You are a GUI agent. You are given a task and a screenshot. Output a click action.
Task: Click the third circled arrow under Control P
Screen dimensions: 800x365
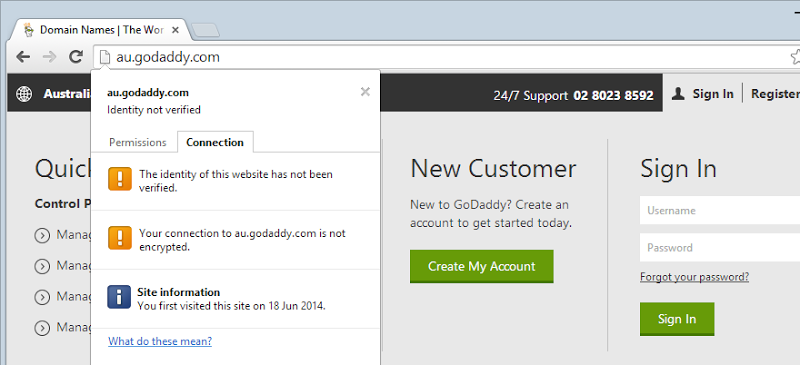(42, 297)
